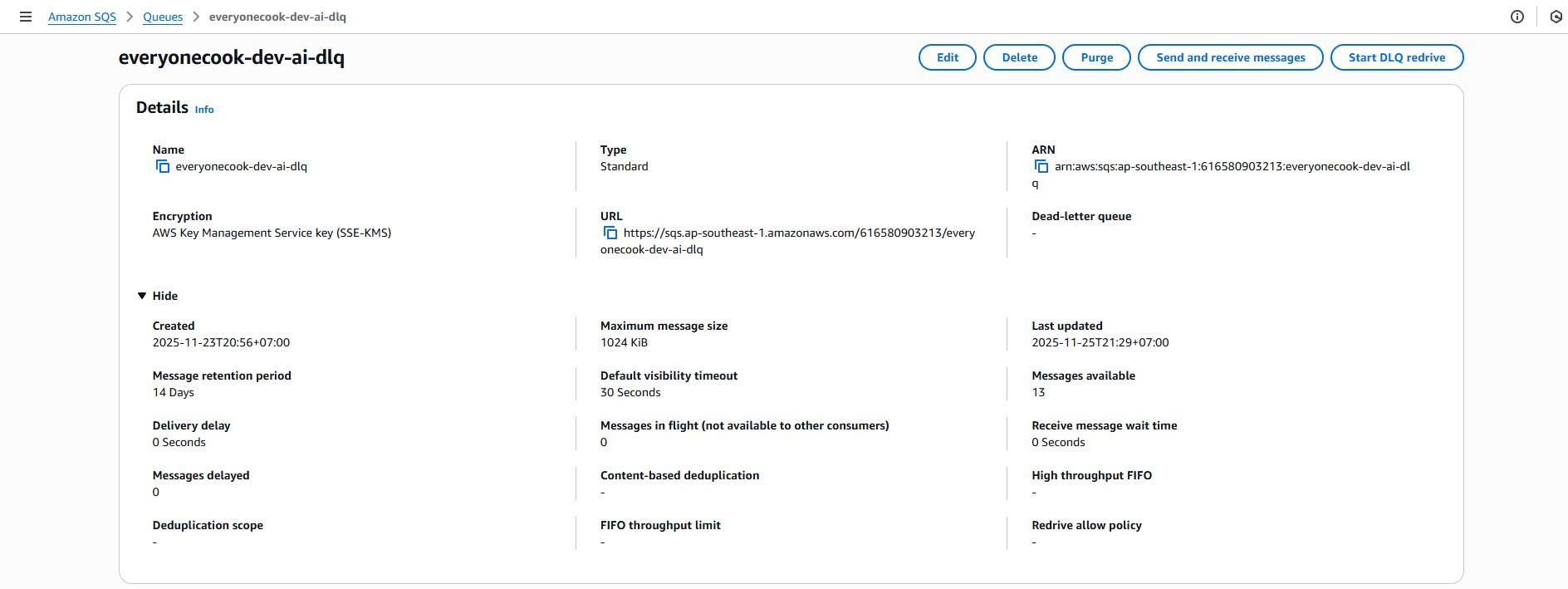The height and width of the screenshot is (589, 1568).
Task: Select visibility timeout value 30 Seconds
Action: (x=630, y=392)
